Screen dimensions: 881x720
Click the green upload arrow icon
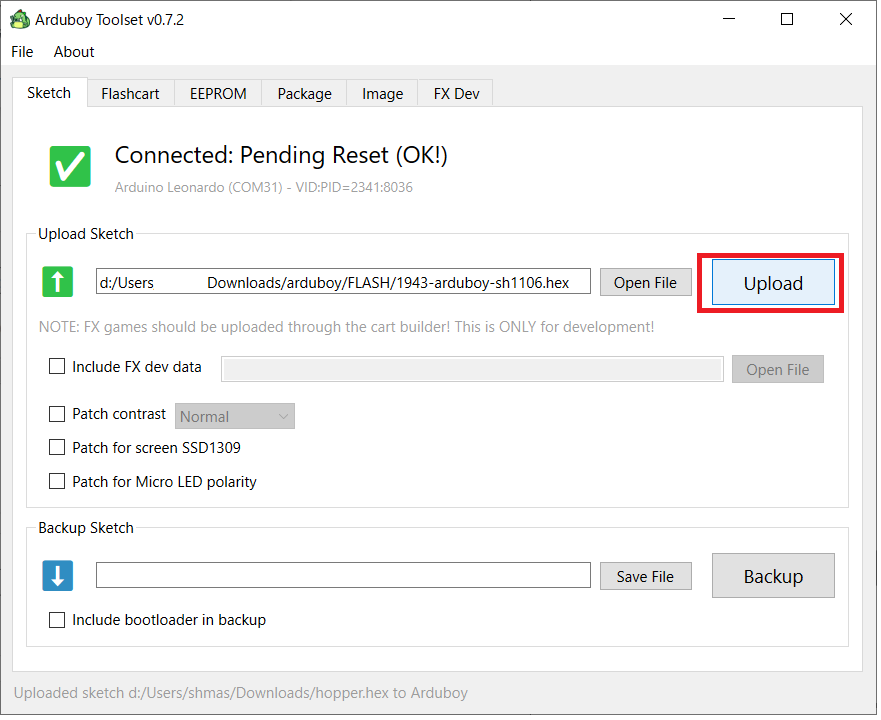pyautogui.click(x=57, y=282)
